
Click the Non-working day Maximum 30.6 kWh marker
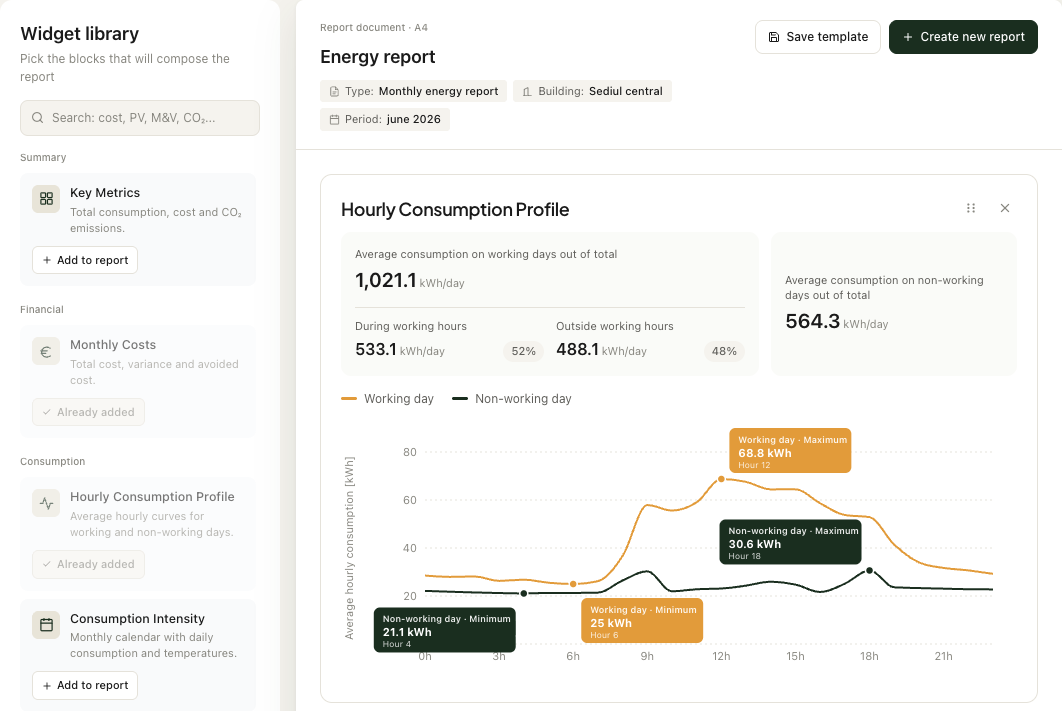click(790, 542)
